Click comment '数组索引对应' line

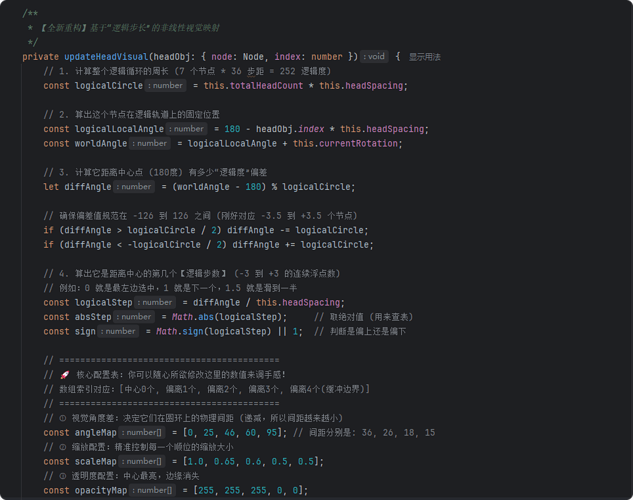(x=206, y=389)
